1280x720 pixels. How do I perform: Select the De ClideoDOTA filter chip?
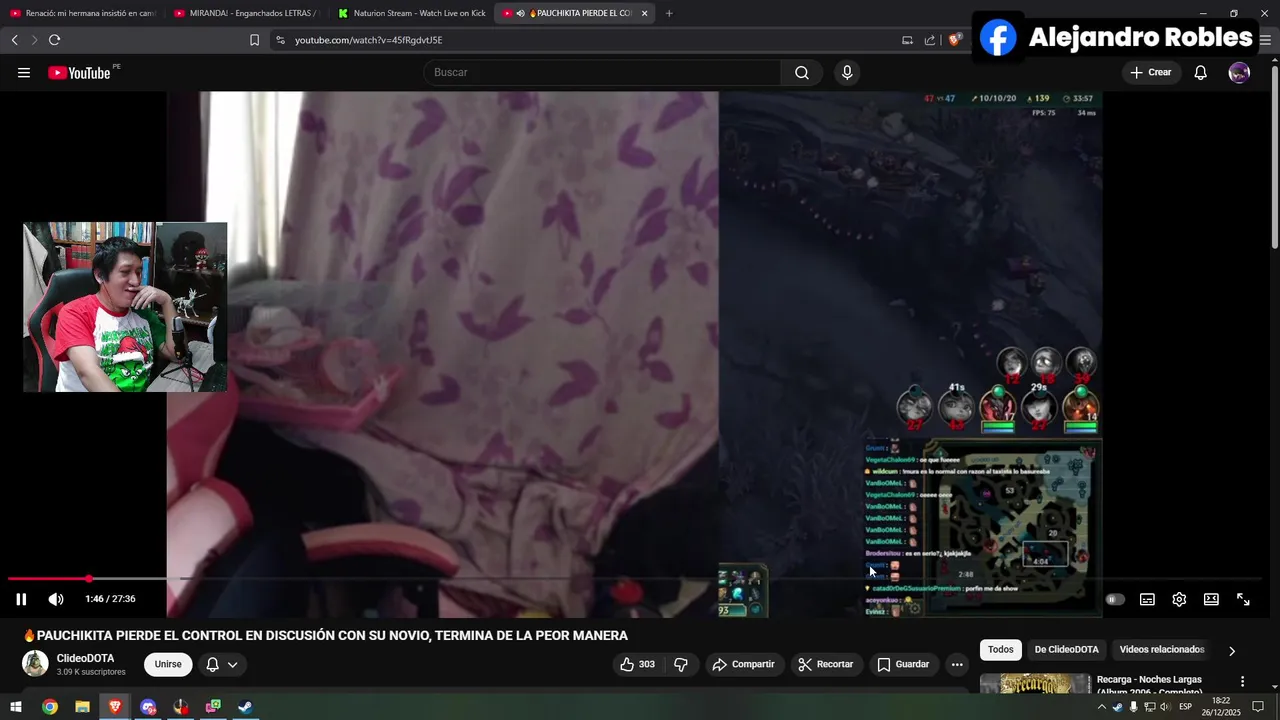tap(1066, 650)
